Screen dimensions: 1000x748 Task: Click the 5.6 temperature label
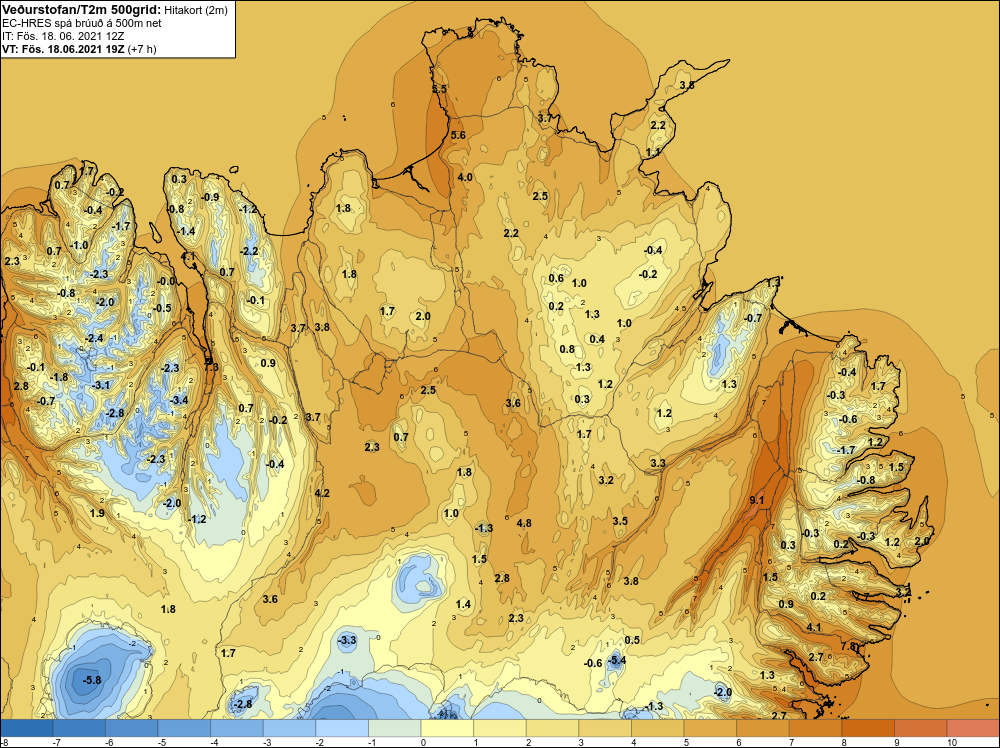[x=458, y=135]
